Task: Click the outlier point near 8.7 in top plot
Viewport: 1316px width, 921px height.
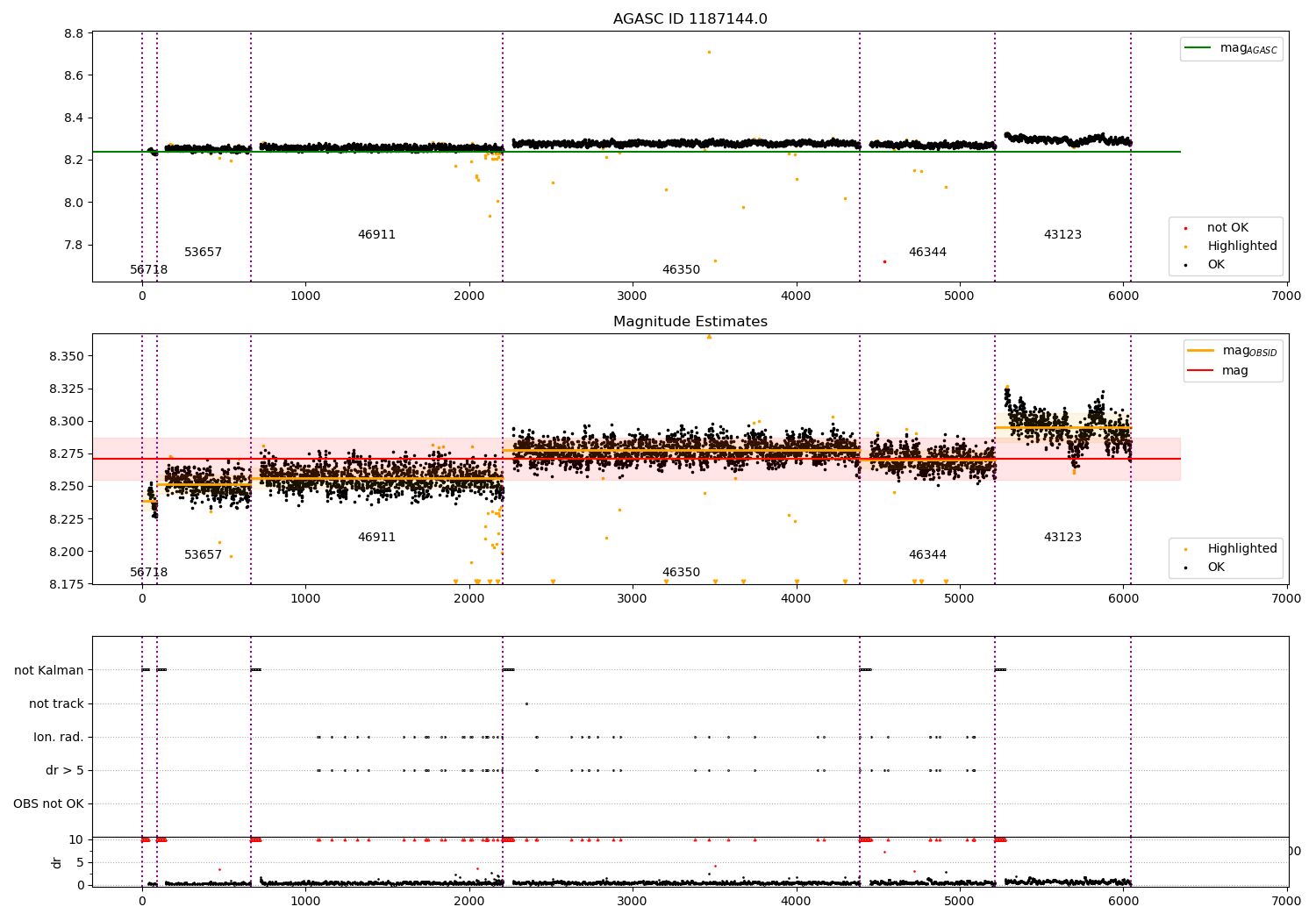Action: pyautogui.click(x=709, y=52)
